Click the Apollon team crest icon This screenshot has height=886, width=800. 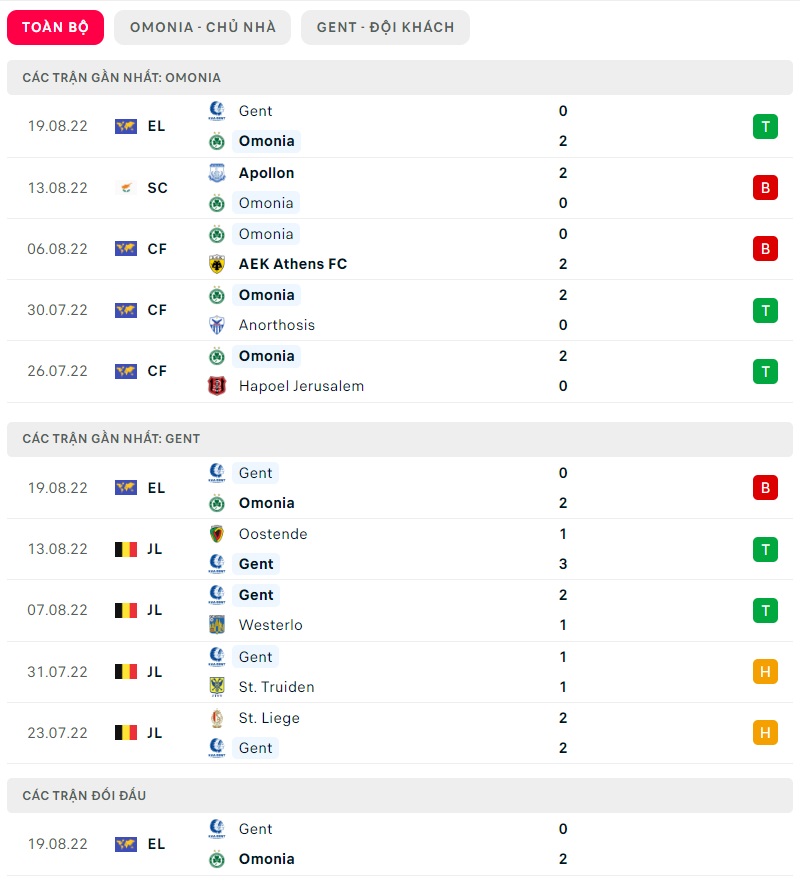pos(217,173)
